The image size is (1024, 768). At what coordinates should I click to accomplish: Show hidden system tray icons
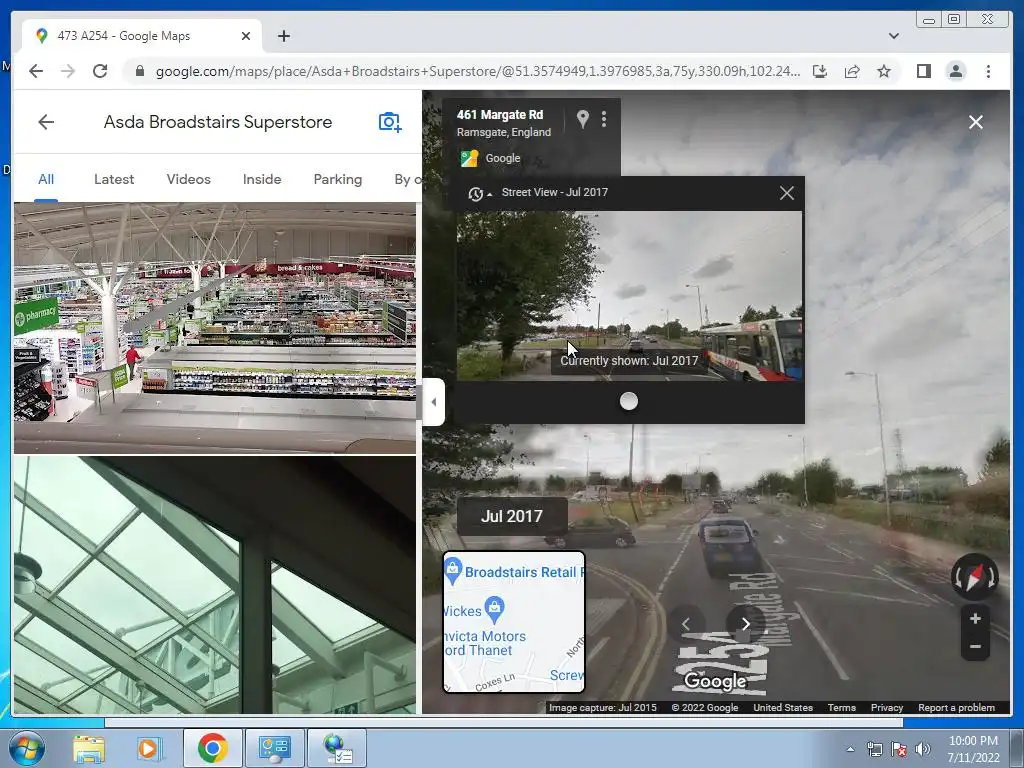tap(850, 750)
